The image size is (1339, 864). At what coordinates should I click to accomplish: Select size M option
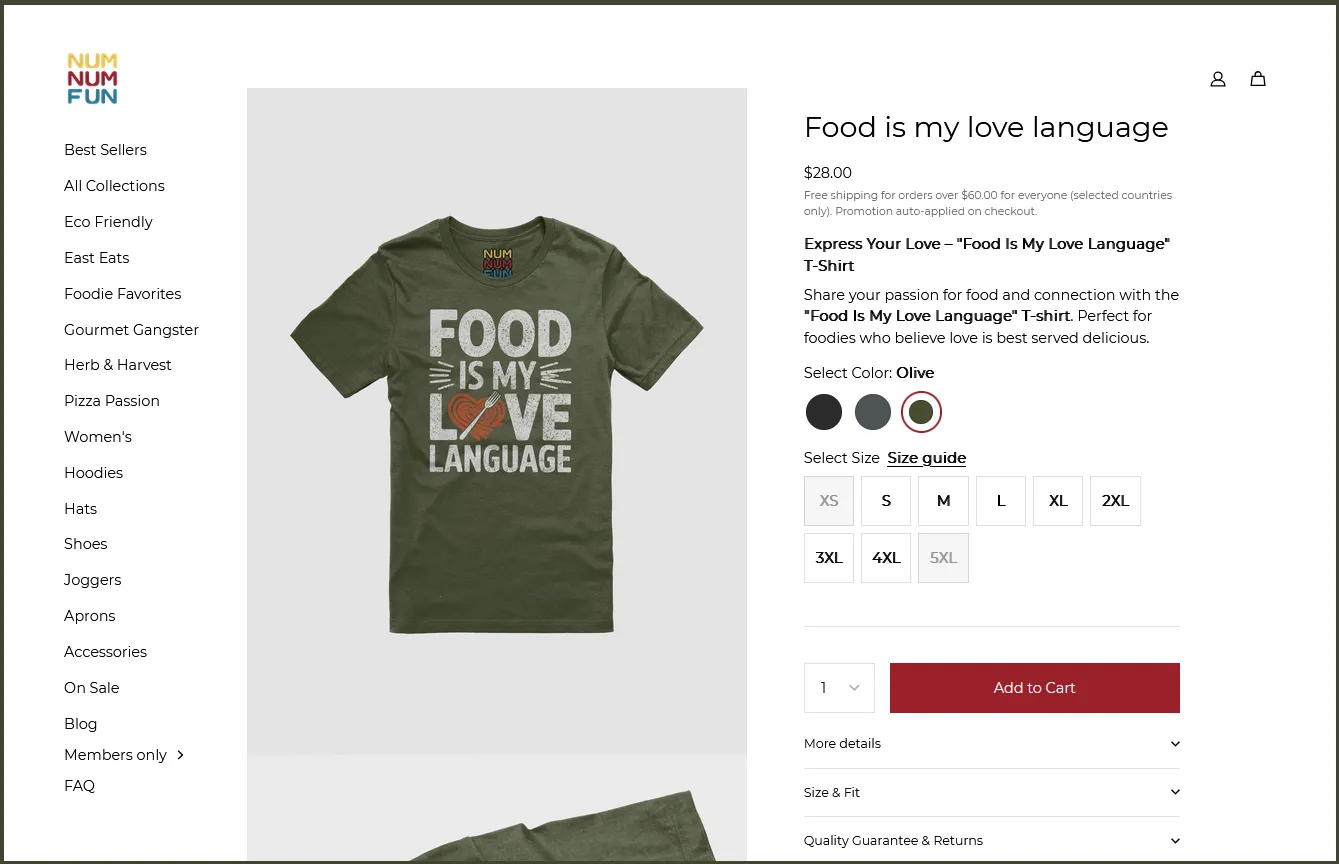point(943,501)
